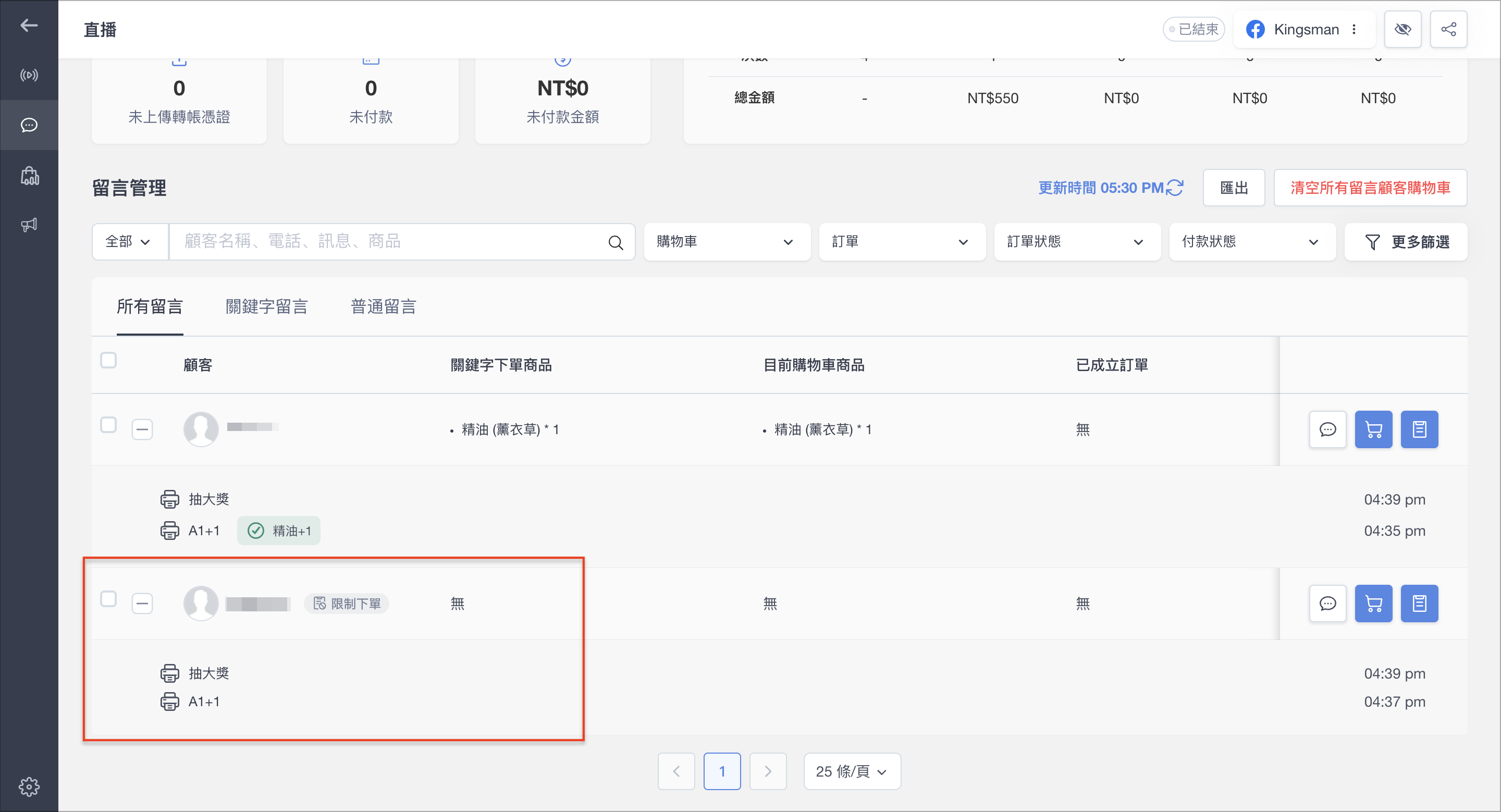Screen dimensions: 1501x812
Task: Open cart button for 限制下單 customer row
Action: click(x=1373, y=604)
